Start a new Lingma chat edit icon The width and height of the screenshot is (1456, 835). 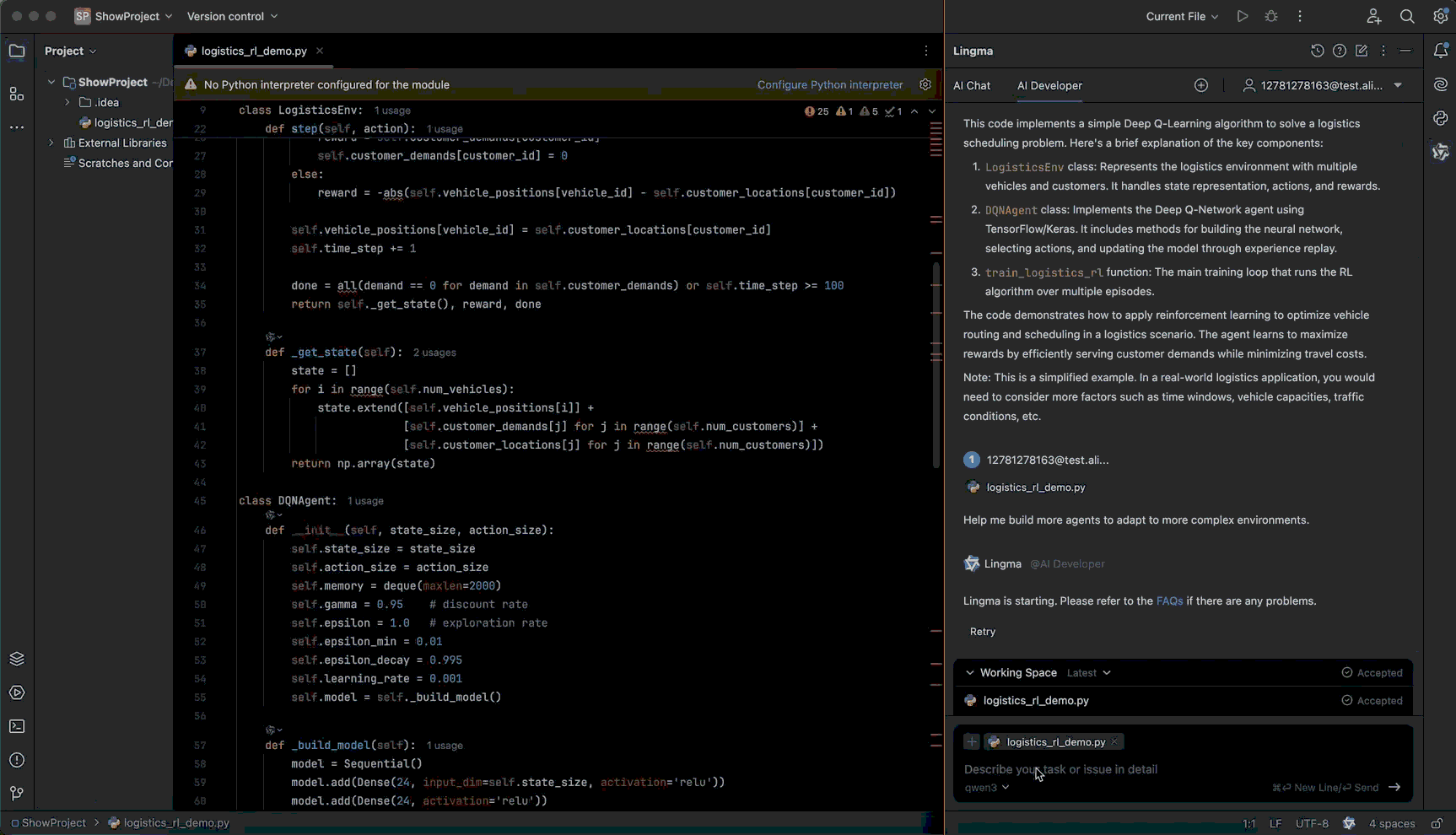click(x=1362, y=51)
